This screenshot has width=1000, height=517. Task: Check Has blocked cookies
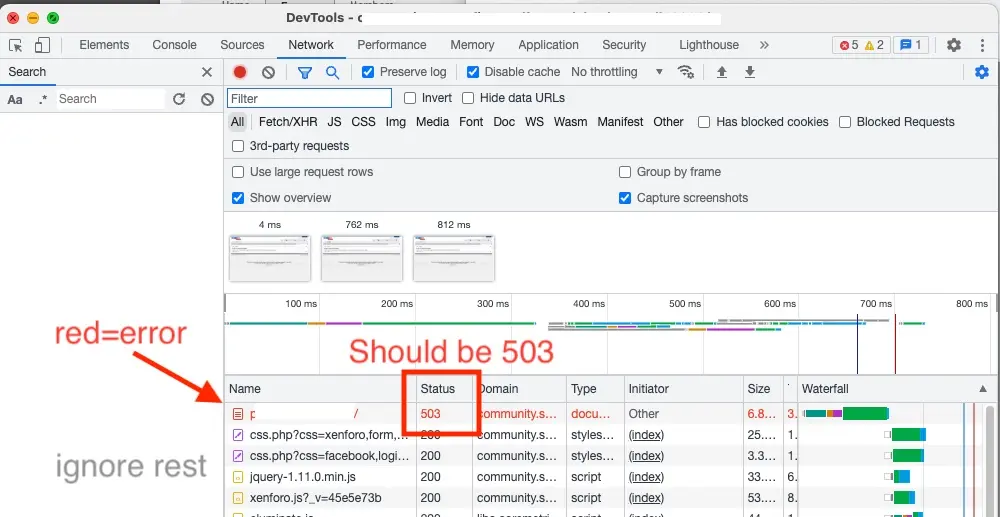[704, 122]
